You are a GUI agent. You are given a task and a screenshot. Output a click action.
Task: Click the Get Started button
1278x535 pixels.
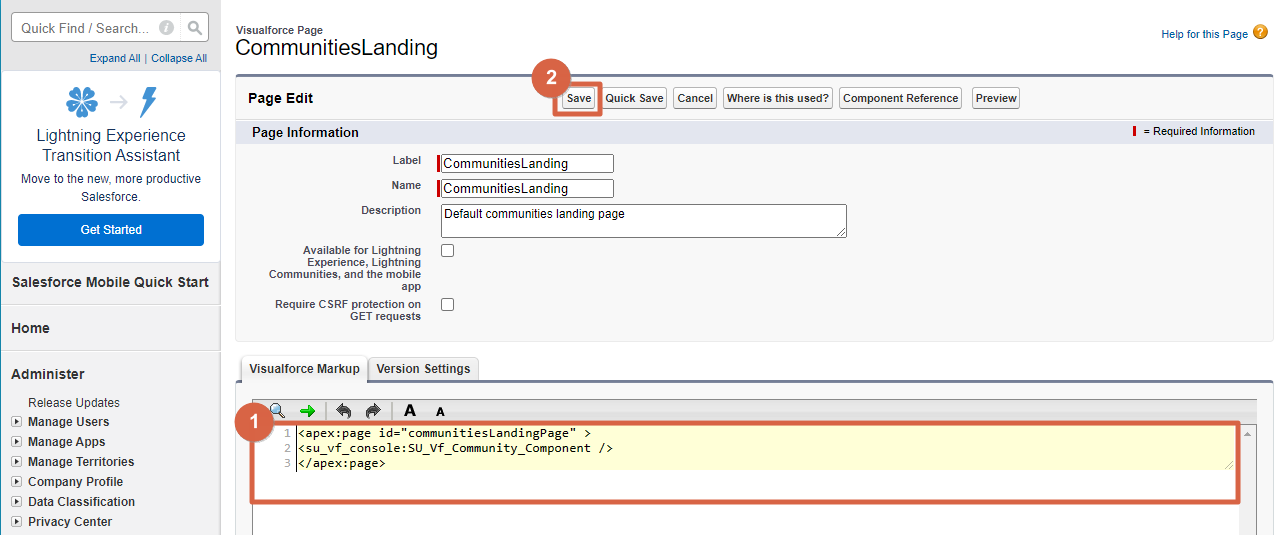tap(111, 230)
